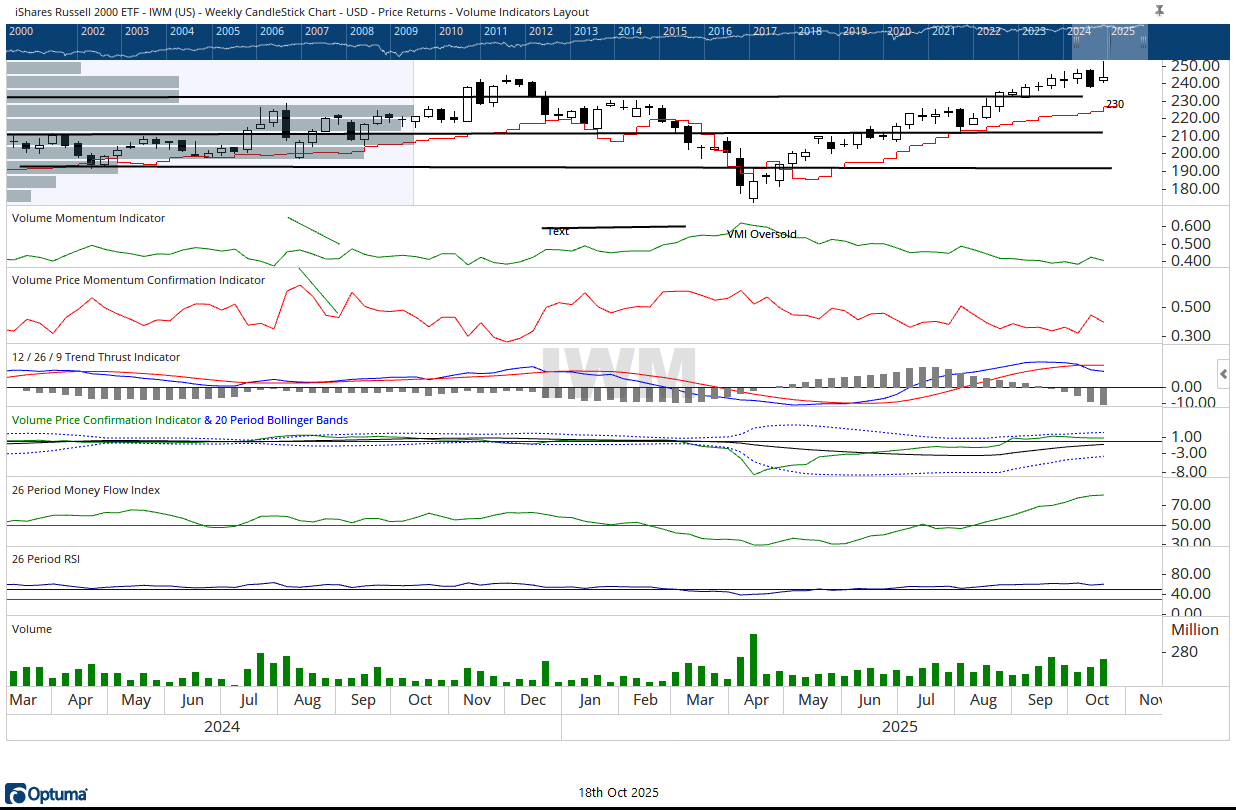The width and height of the screenshot is (1236, 810).
Task: Select the 'VMI Oversold' text annotation
Action: coord(761,234)
